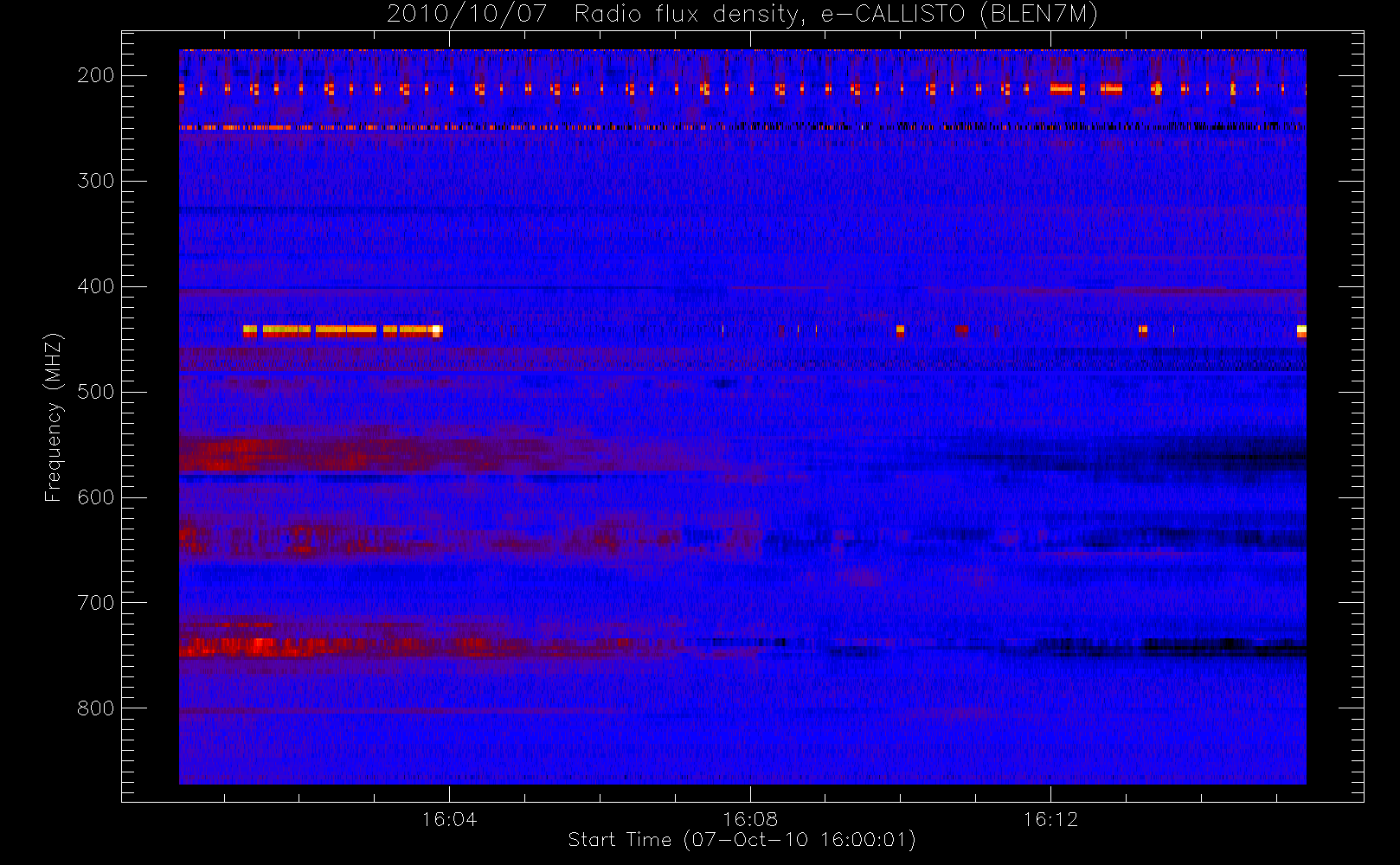This screenshot has height=865, width=1400.
Task: Click the 700 frequency tick label
Action: (x=95, y=603)
